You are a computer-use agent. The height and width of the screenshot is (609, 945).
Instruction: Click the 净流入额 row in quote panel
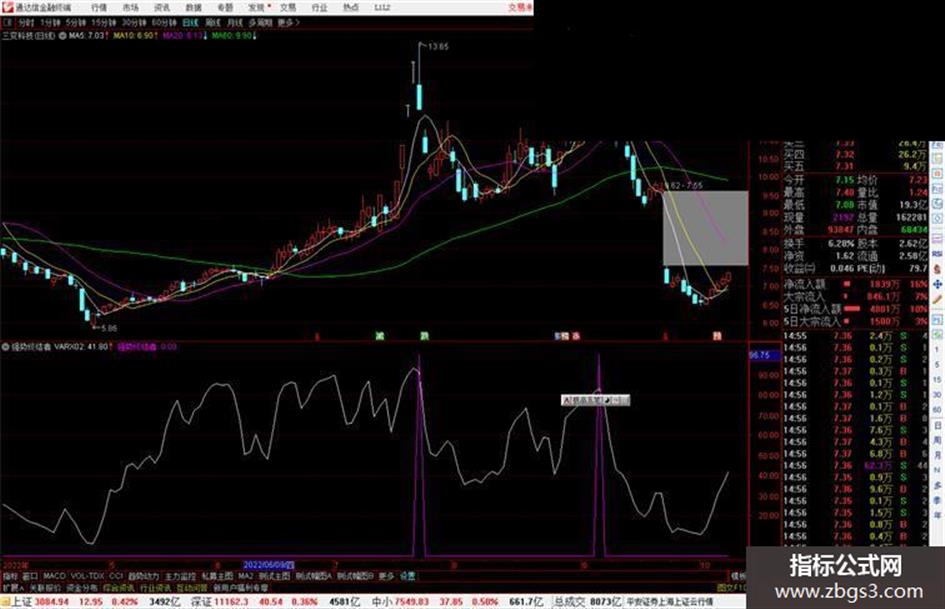[x=856, y=284]
